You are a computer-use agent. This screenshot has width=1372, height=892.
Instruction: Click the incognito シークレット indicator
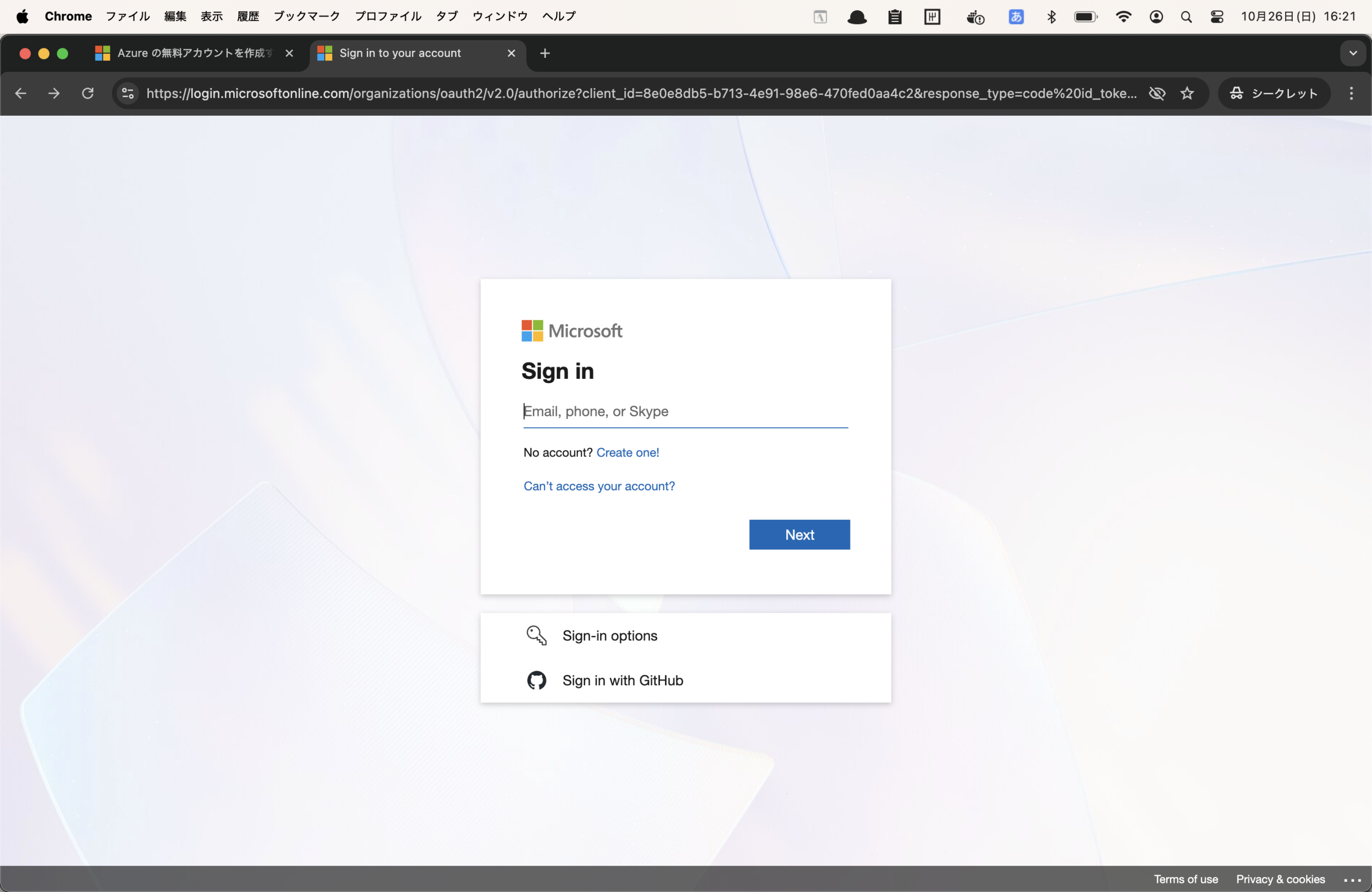point(1274,93)
